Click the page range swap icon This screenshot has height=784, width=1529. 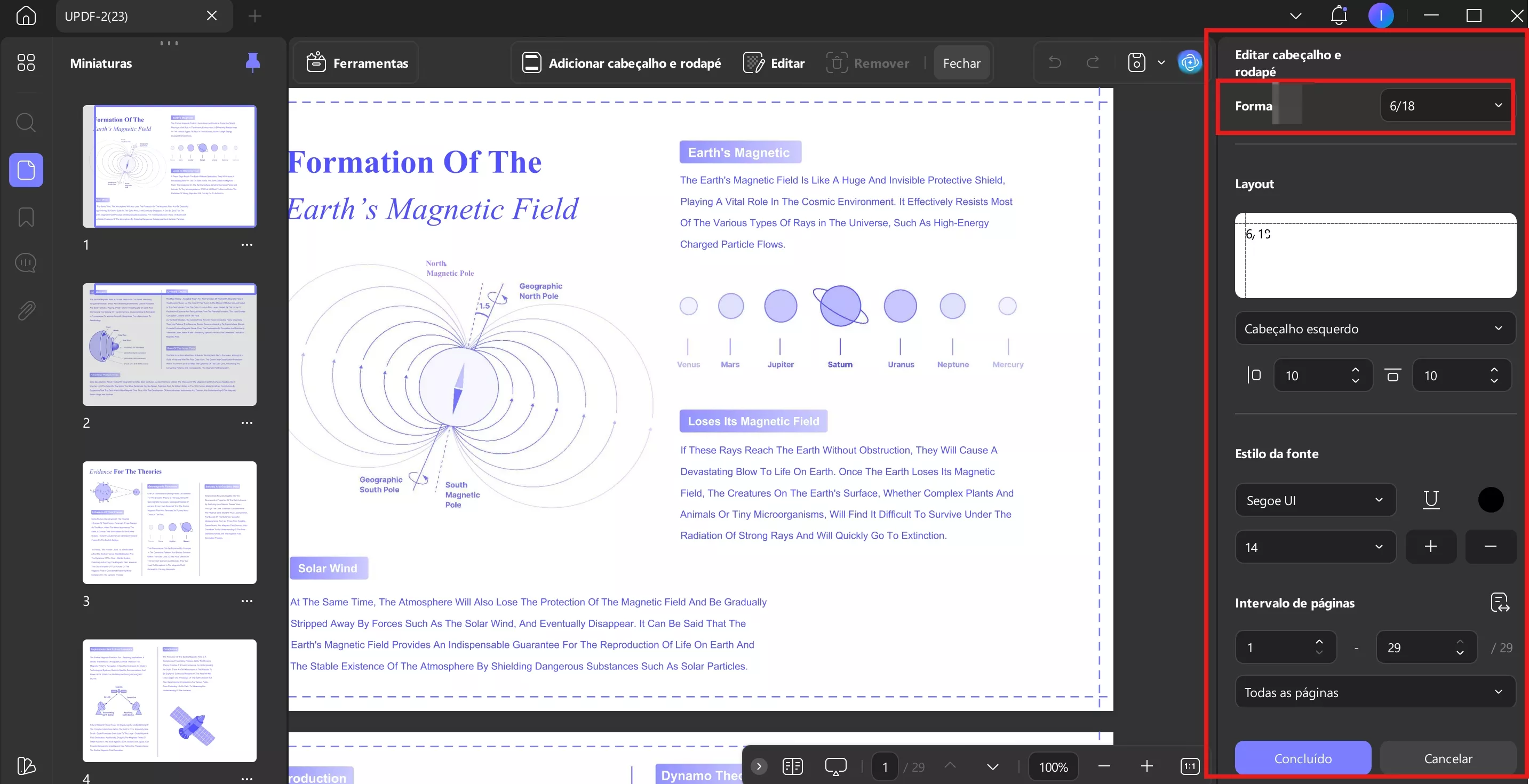click(1500, 602)
